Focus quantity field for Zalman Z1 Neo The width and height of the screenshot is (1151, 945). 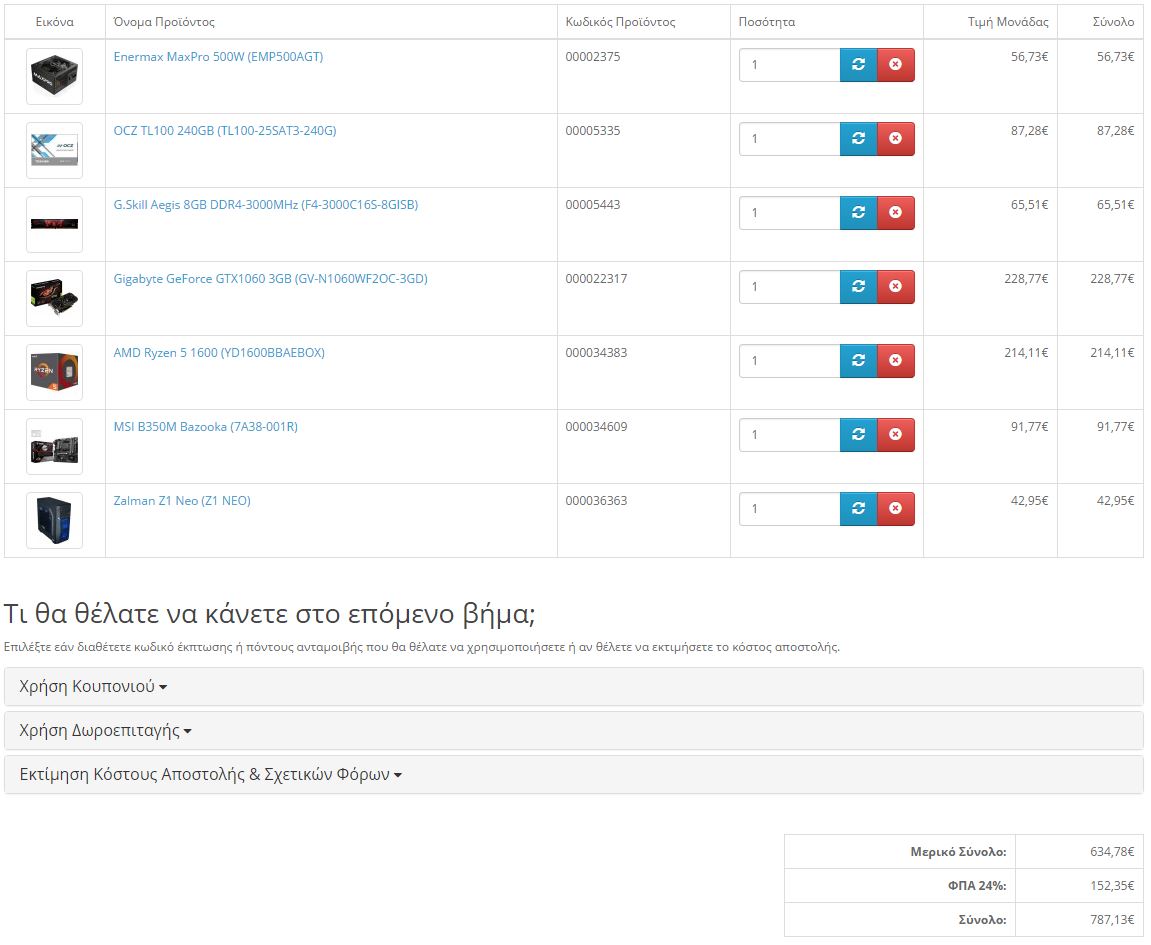[789, 510]
